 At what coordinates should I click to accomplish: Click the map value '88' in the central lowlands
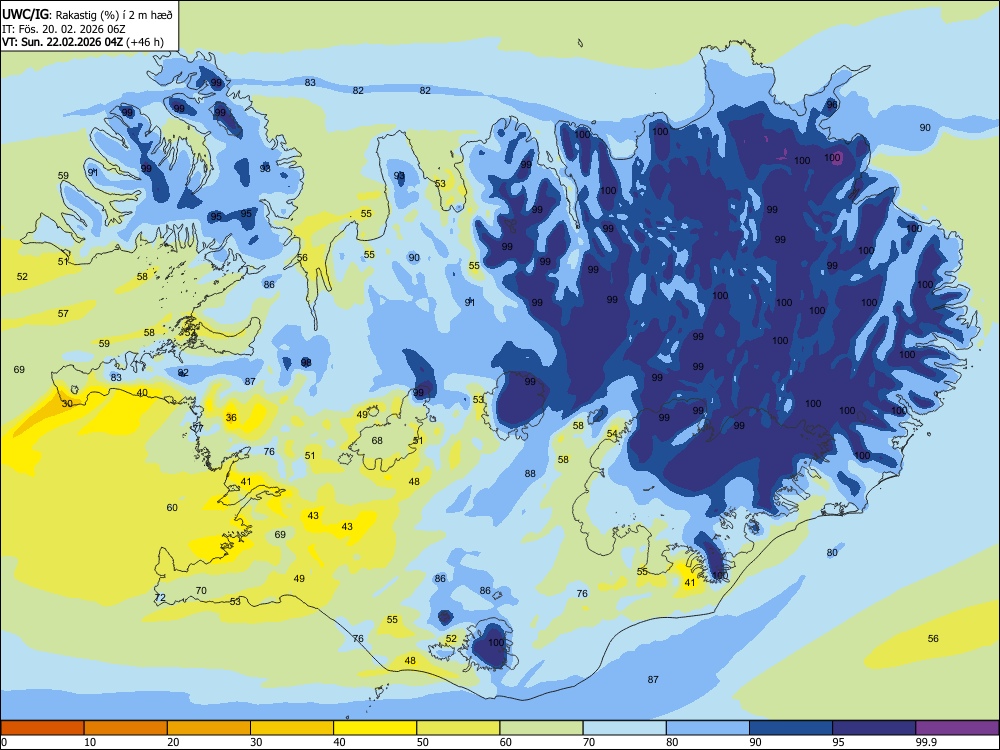point(530,474)
